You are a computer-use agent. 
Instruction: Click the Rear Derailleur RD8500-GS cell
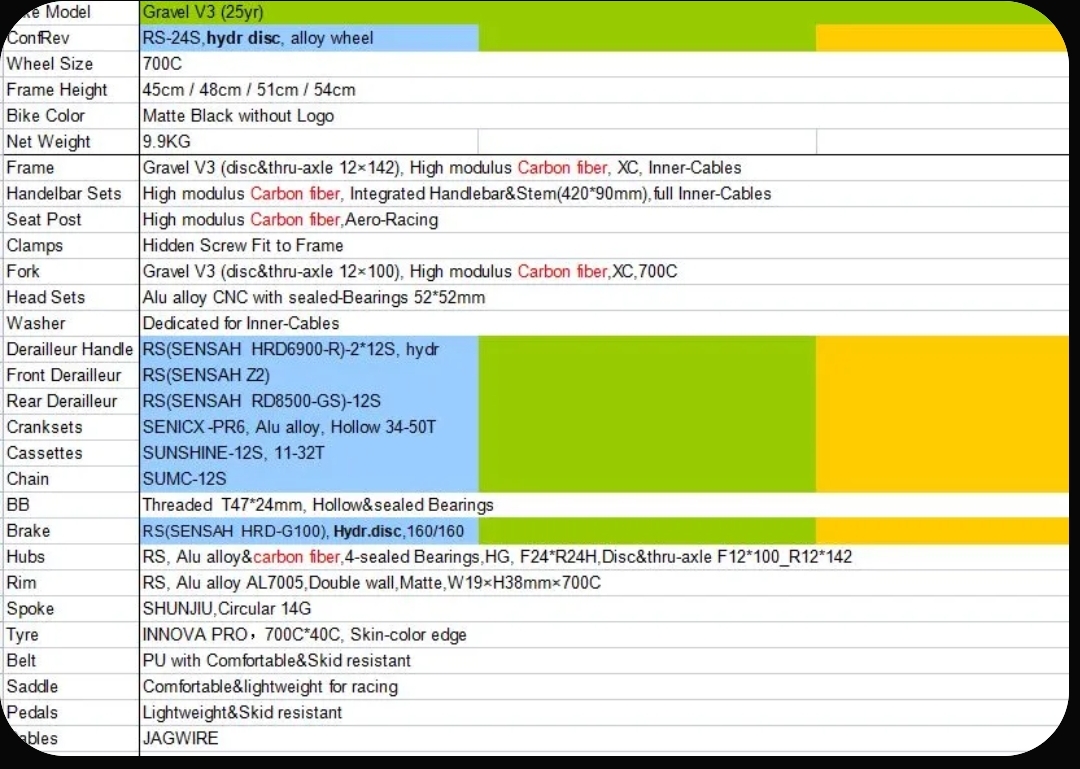point(262,402)
